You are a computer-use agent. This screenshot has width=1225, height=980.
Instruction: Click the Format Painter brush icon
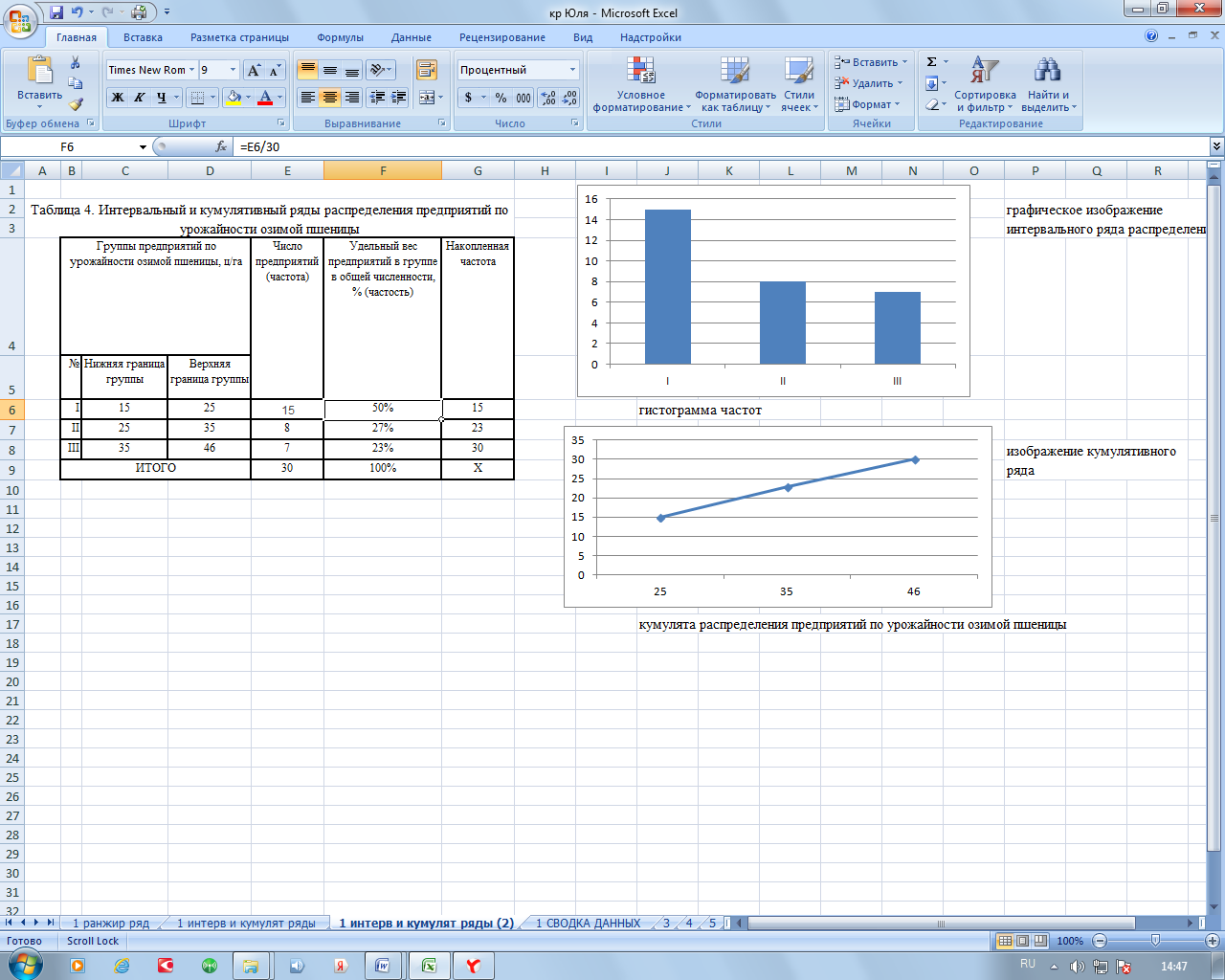pos(76,104)
